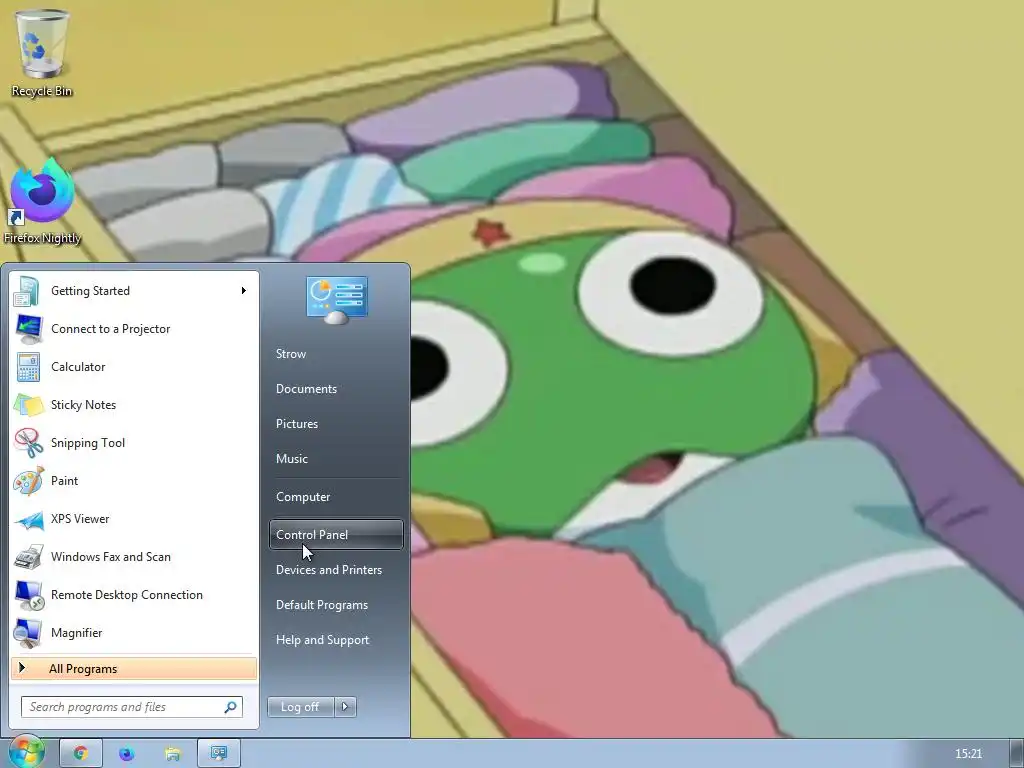The image size is (1024, 768).
Task: Click the Control Panel taskbar icon
Action: tap(218, 754)
